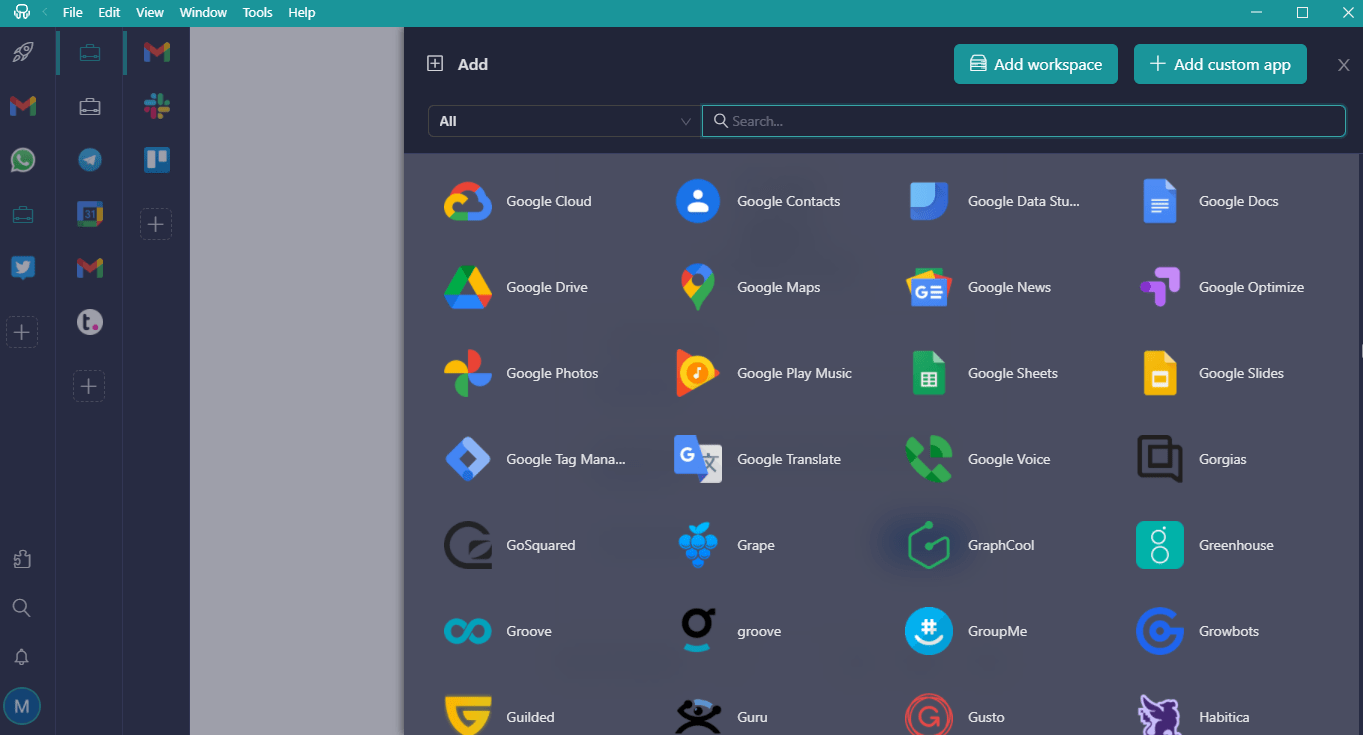Viewport: 1363px width, 735px height.
Task: Click the plus button below the t. icon
Action: 89,386
